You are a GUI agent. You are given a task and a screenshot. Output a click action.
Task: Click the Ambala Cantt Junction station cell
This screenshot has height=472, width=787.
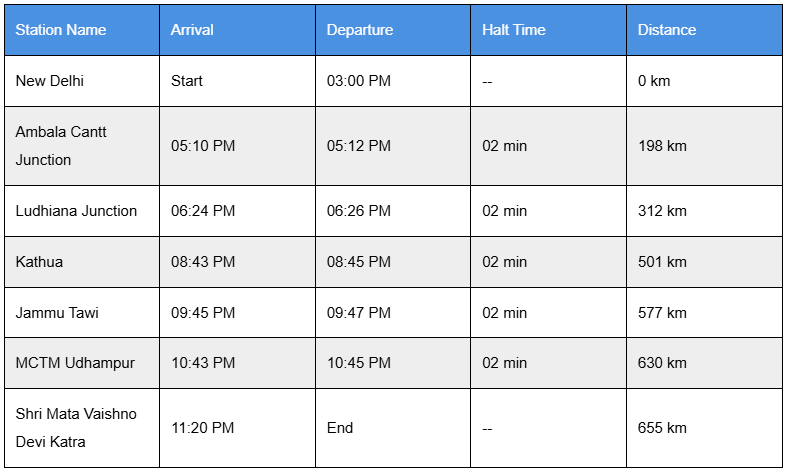61,146
